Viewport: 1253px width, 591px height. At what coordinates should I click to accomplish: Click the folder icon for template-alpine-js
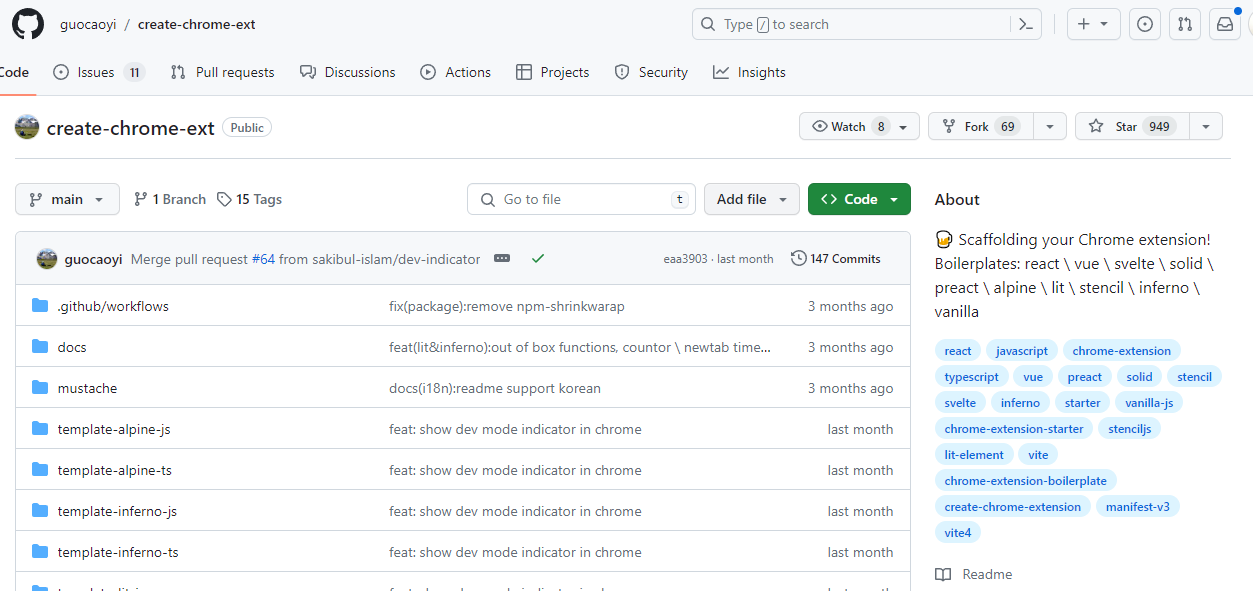(x=40, y=429)
